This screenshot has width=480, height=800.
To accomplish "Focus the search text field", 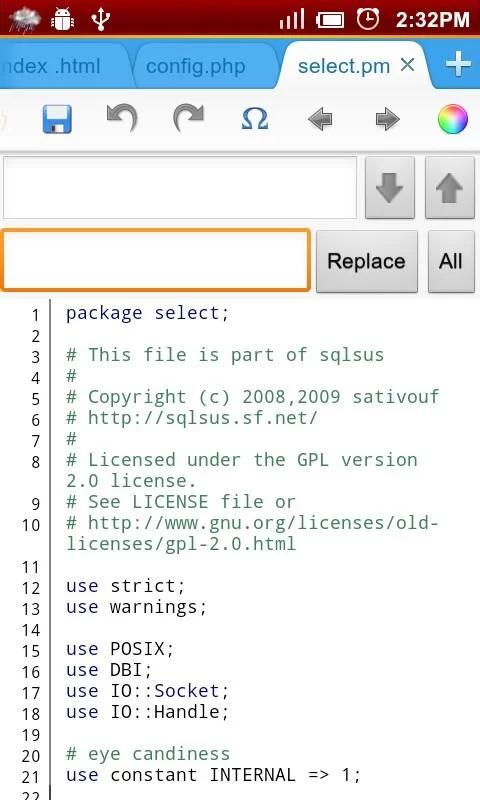I will pos(180,188).
